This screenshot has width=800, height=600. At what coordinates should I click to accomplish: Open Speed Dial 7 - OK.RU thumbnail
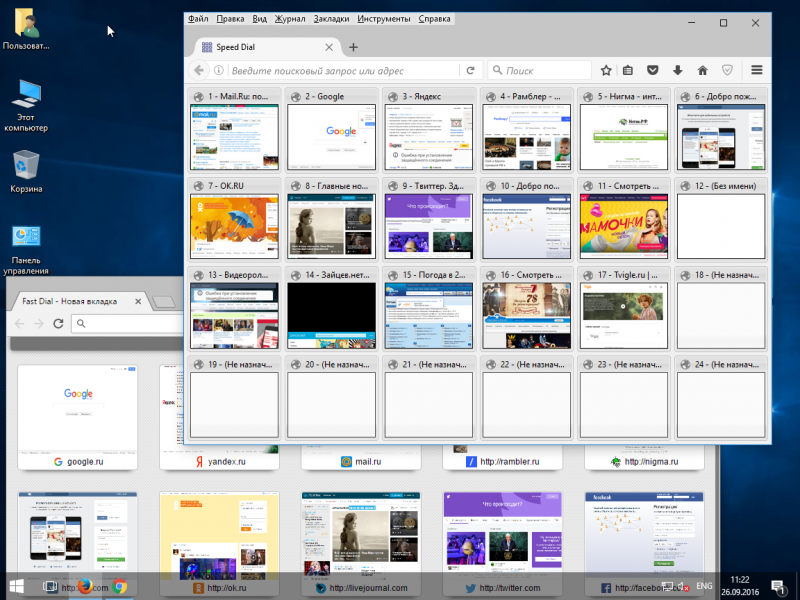click(x=234, y=226)
